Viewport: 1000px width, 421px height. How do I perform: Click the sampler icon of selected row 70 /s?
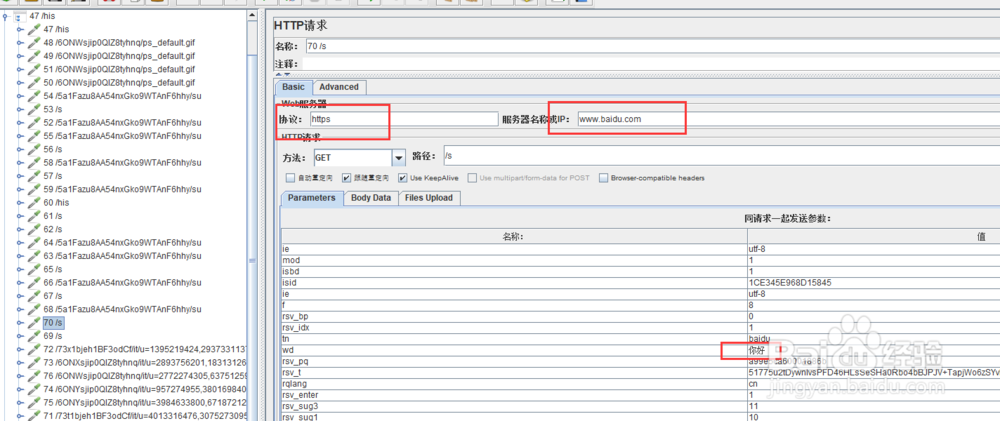(x=34, y=322)
